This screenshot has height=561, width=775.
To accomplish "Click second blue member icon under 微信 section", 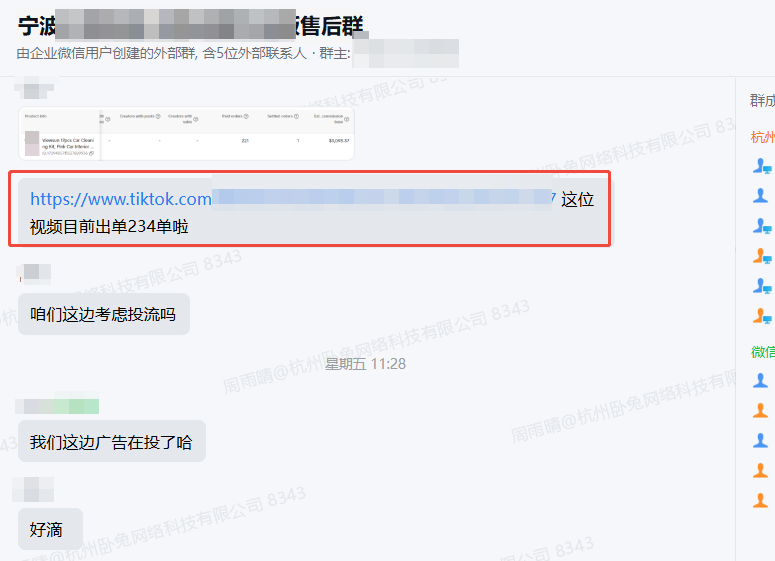I will (761, 440).
